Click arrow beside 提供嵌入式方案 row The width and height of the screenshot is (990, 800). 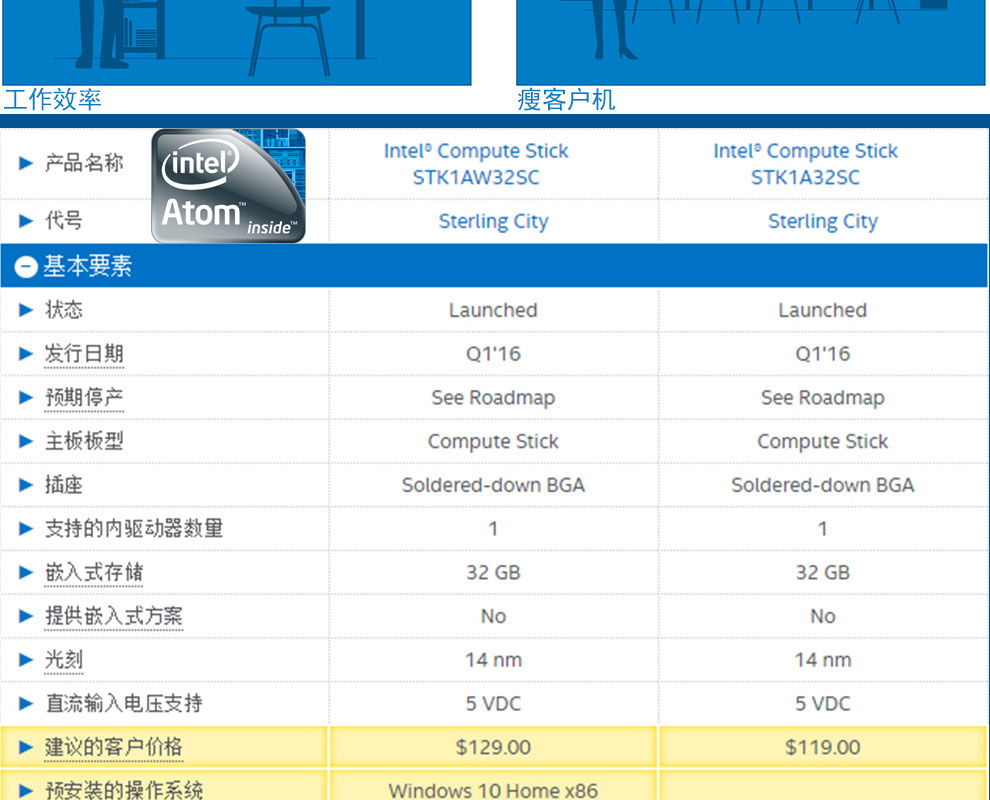click(x=26, y=616)
